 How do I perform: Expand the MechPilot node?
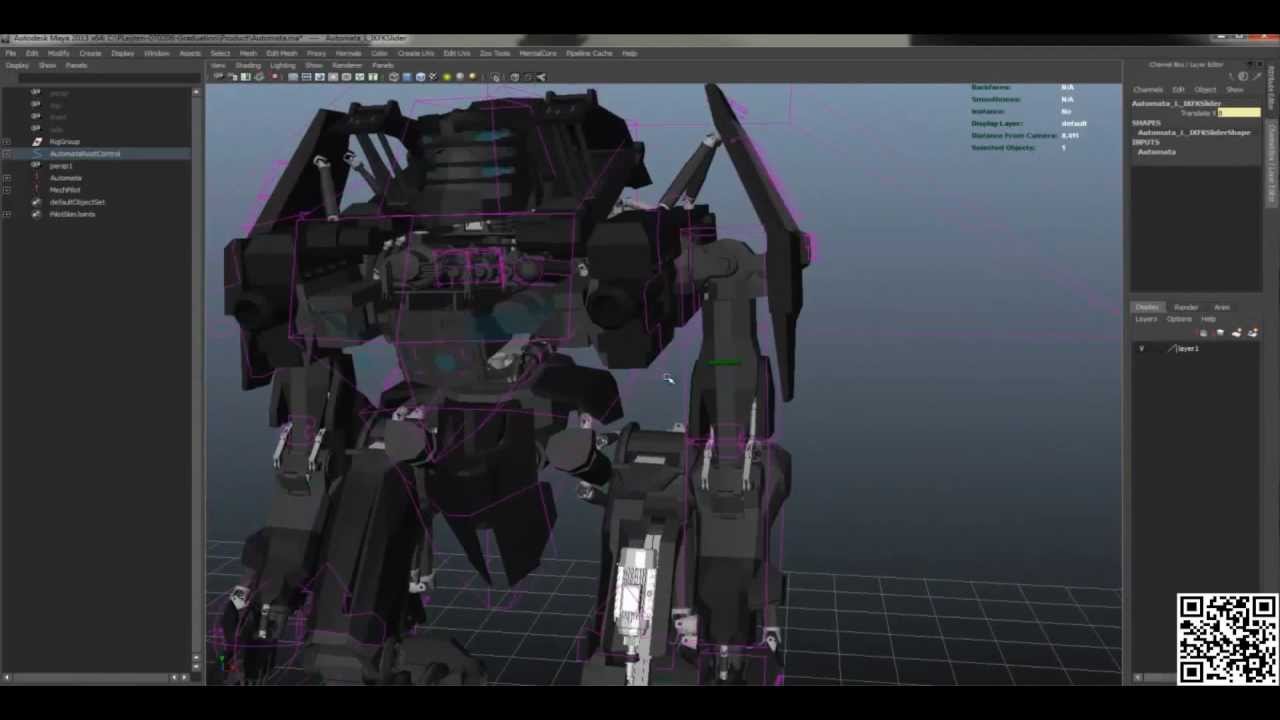pyautogui.click(x=7, y=189)
